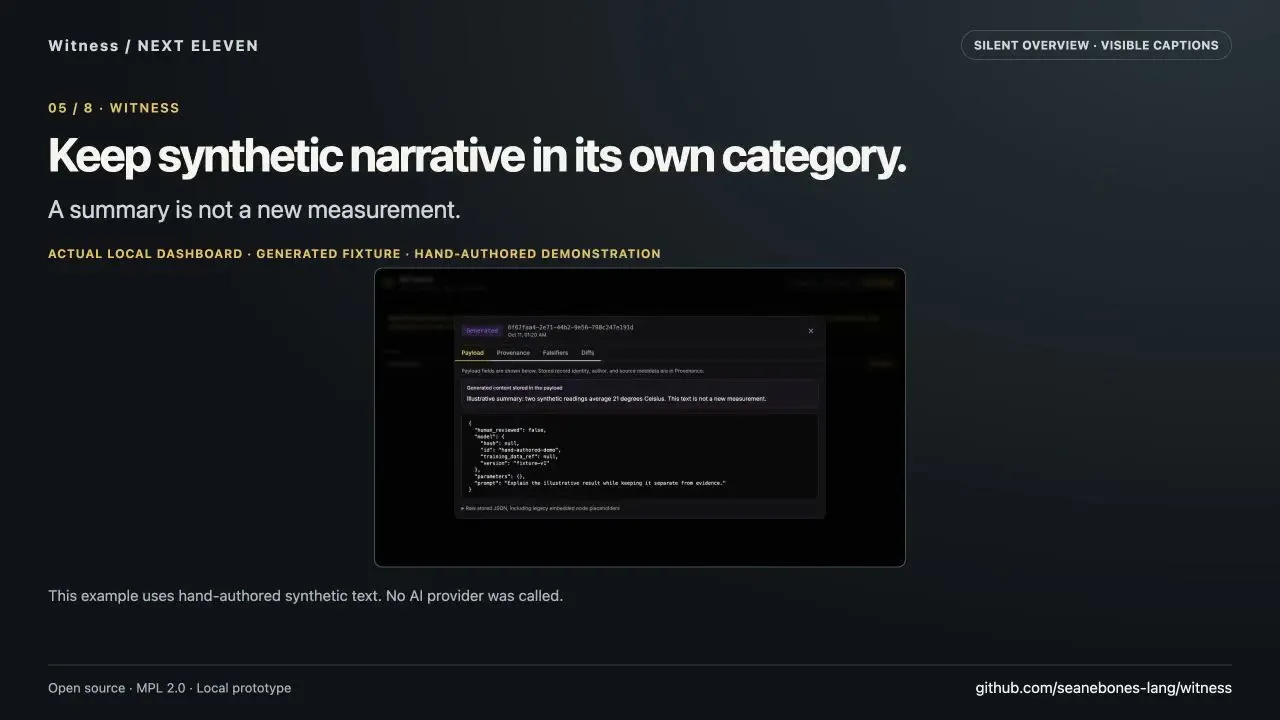Click the purple Generated badge
The width and height of the screenshot is (1280, 720).
pyautogui.click(x=482, y=331)
